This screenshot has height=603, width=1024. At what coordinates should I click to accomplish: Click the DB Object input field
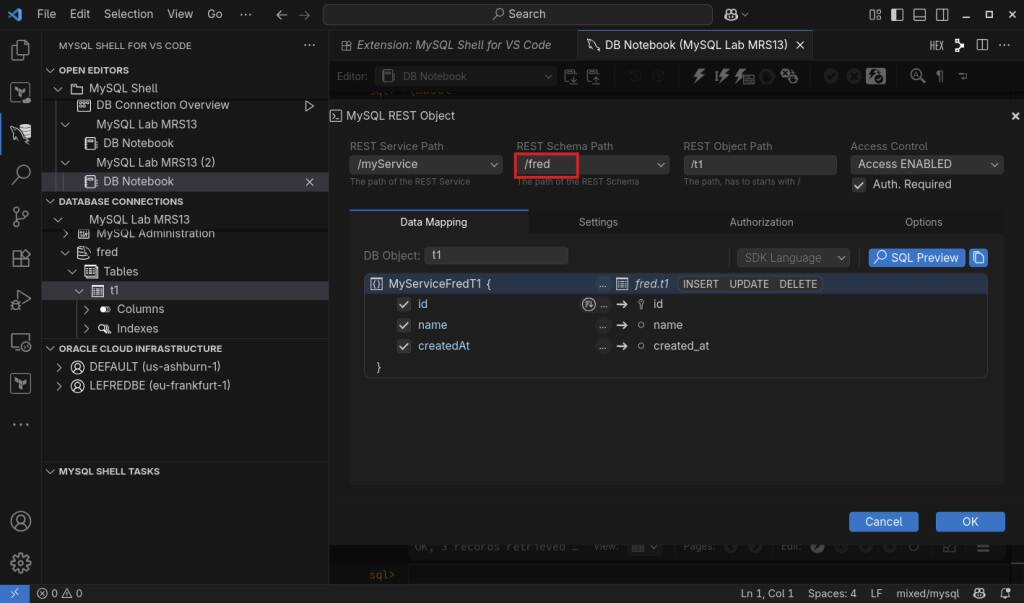496,255
